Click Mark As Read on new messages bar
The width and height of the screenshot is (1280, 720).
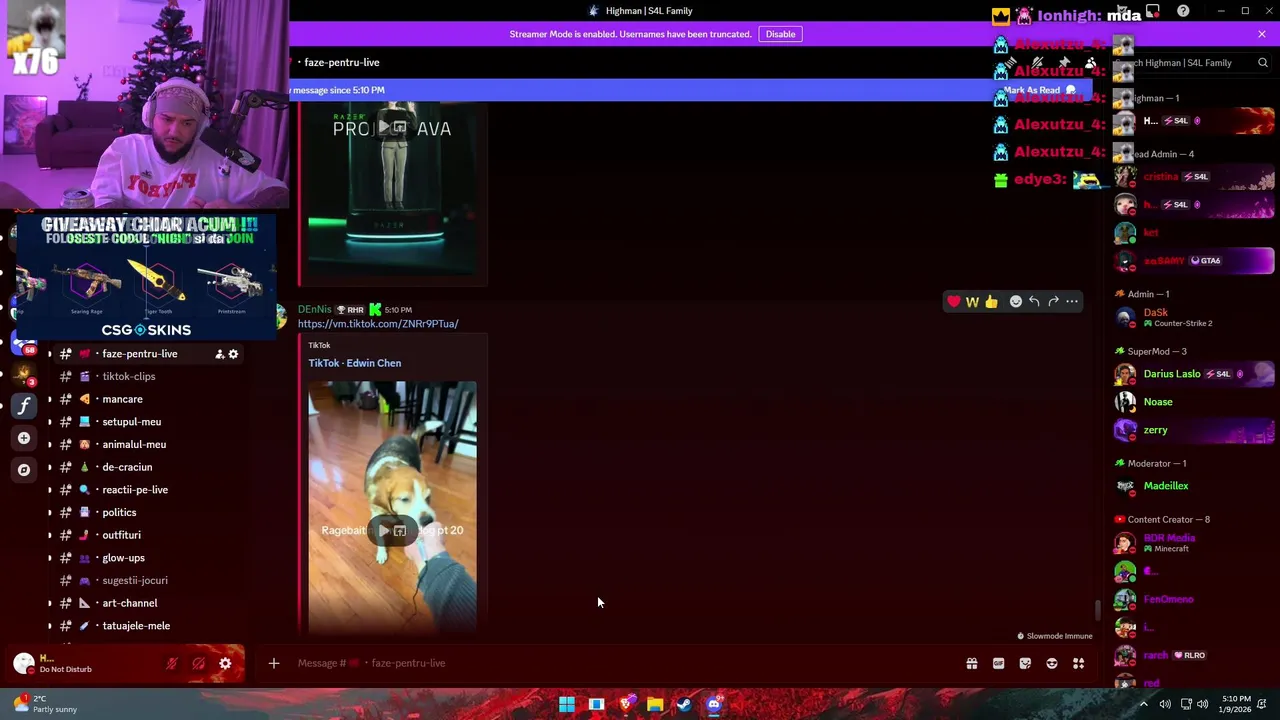click(x=1040, y=90)
